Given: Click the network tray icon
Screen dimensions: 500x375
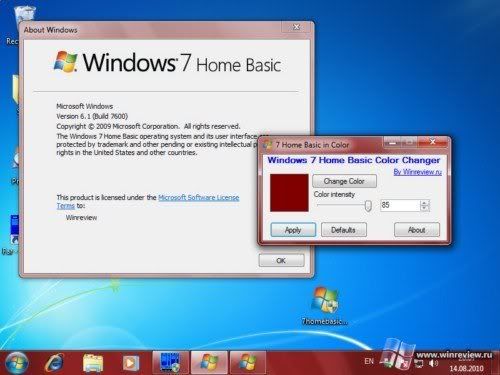Looking at the screenshot, I should click(x=419, y=364).
